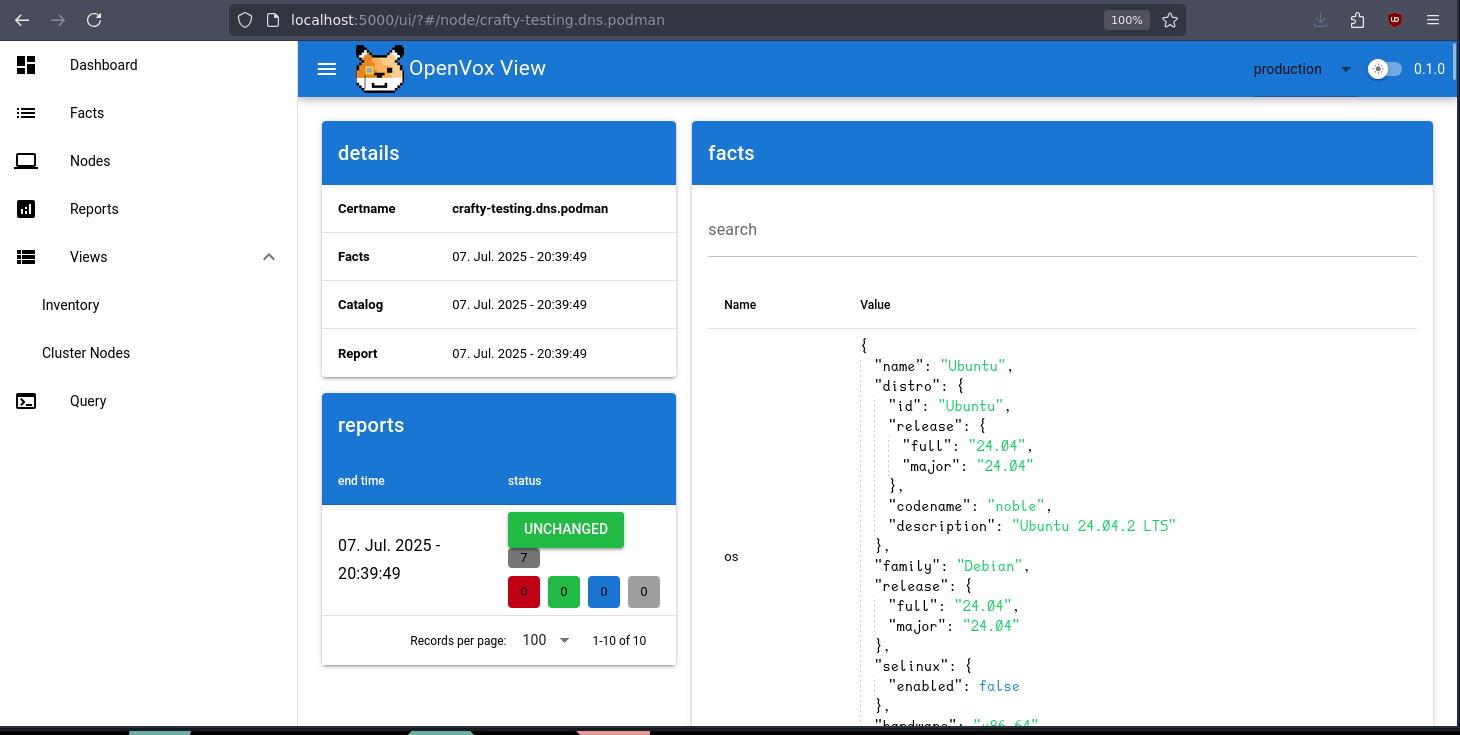Collapse the Views section chevron

click(268, 256)
